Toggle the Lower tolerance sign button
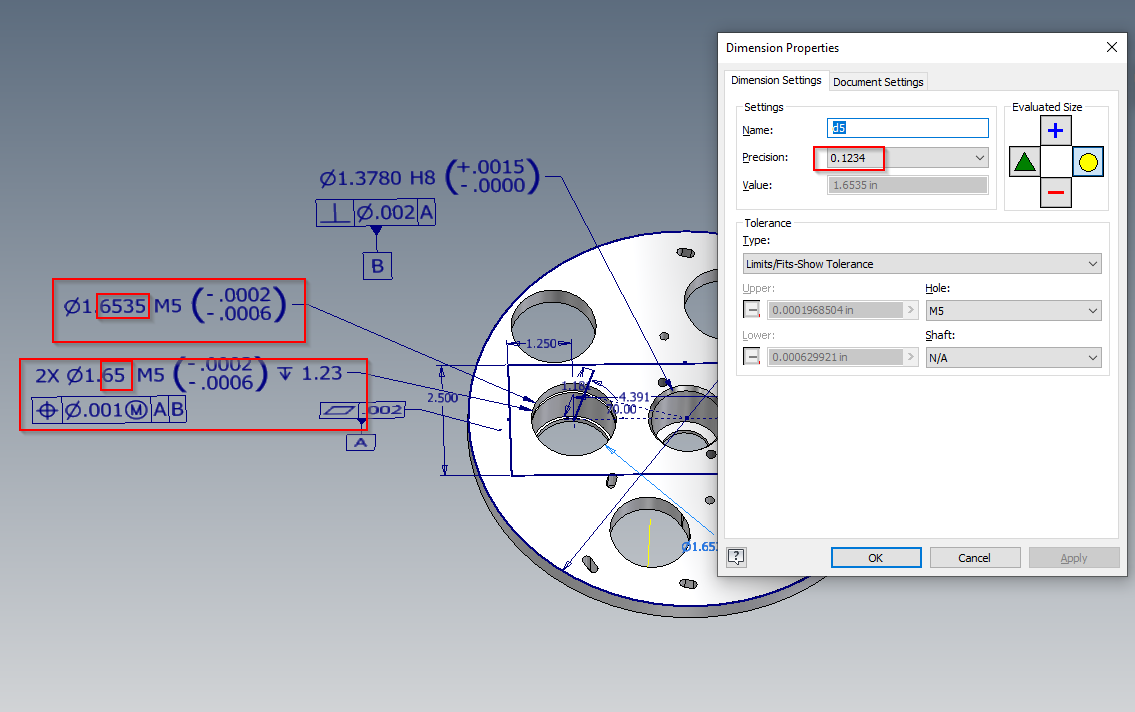Image resolution: width=1135 pixels, height=712 pixels. point(752,357)
